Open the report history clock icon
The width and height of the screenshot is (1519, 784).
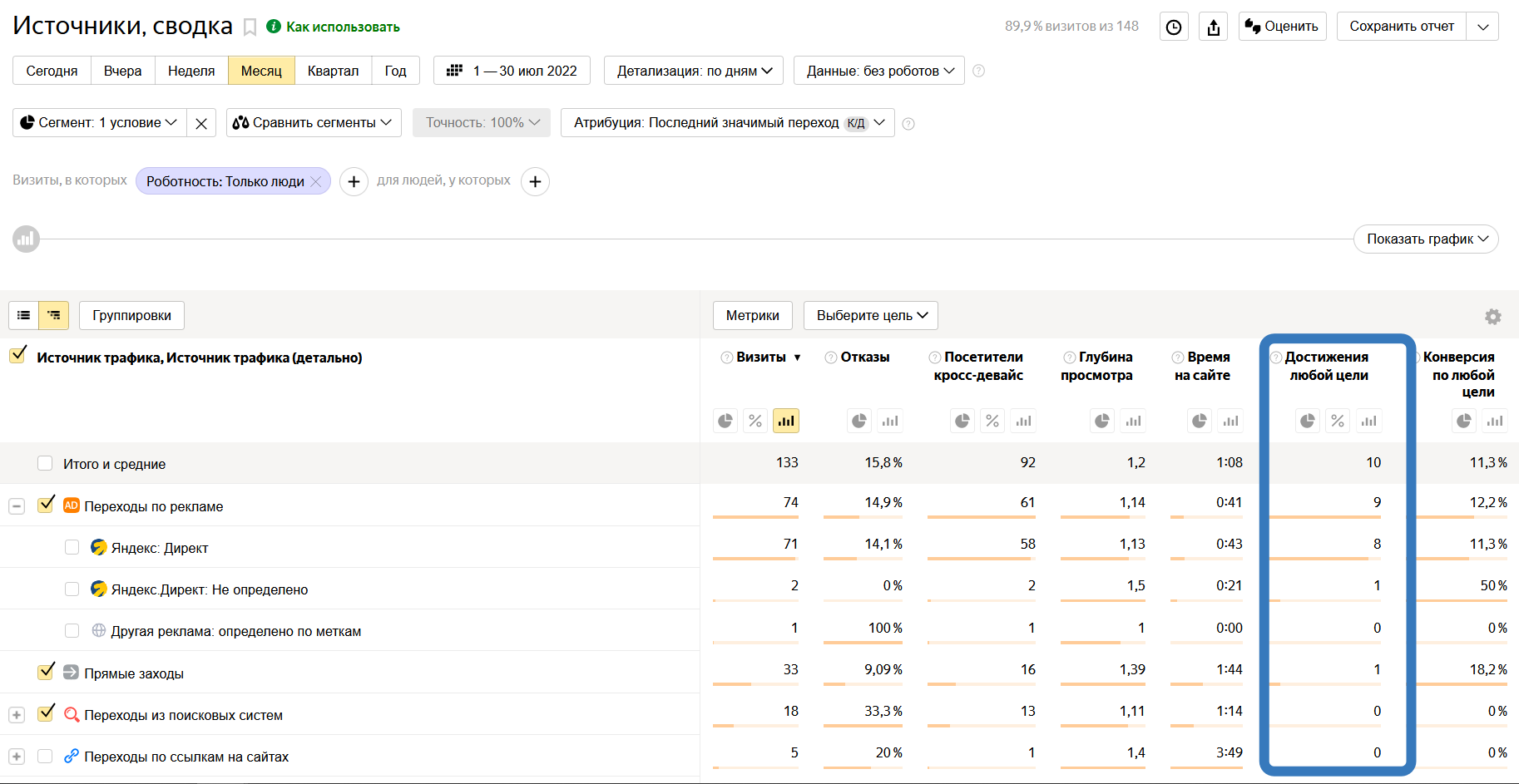click(1174, 27)
